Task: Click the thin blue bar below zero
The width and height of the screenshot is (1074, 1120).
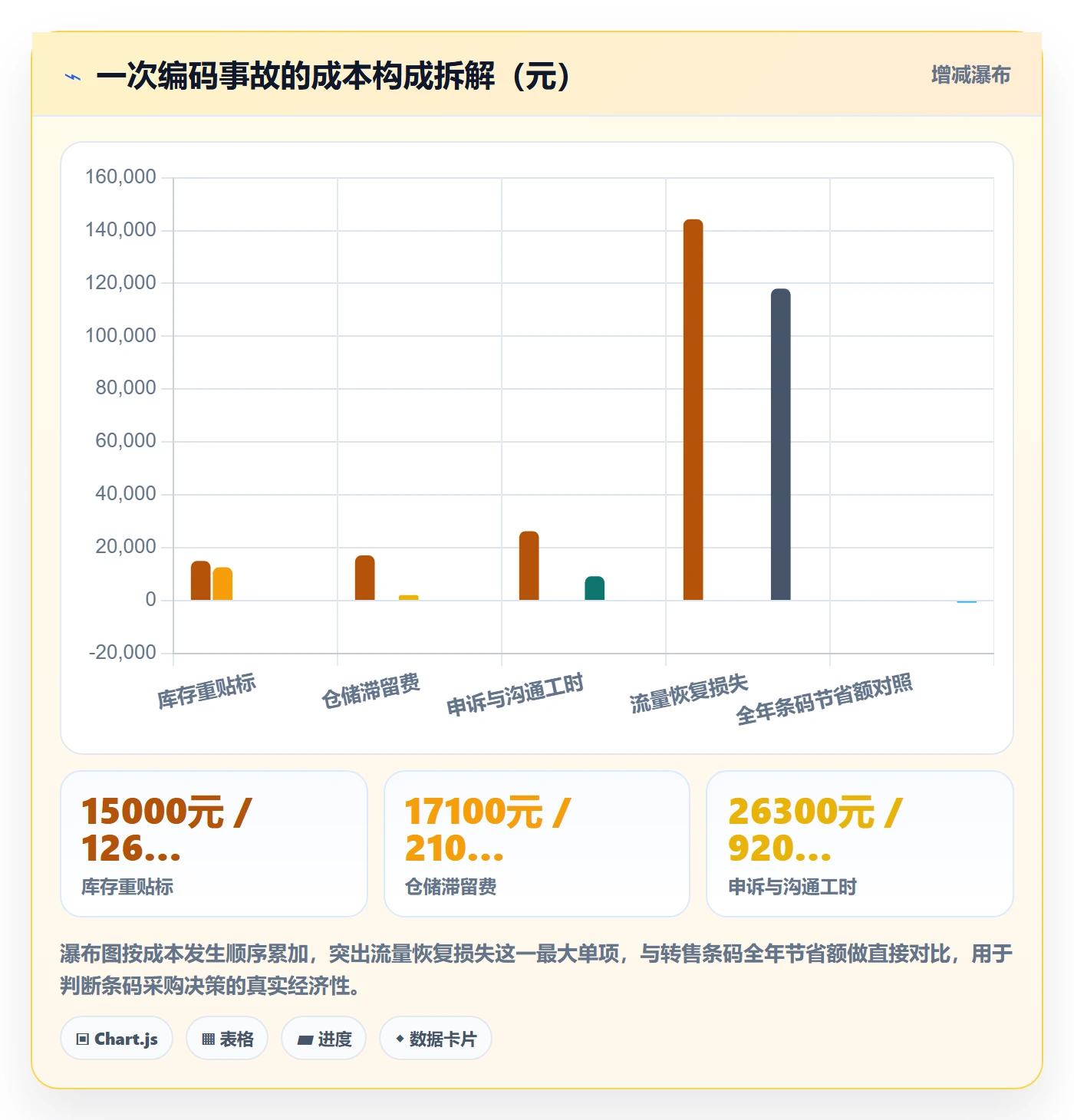Action: [967, 601]
